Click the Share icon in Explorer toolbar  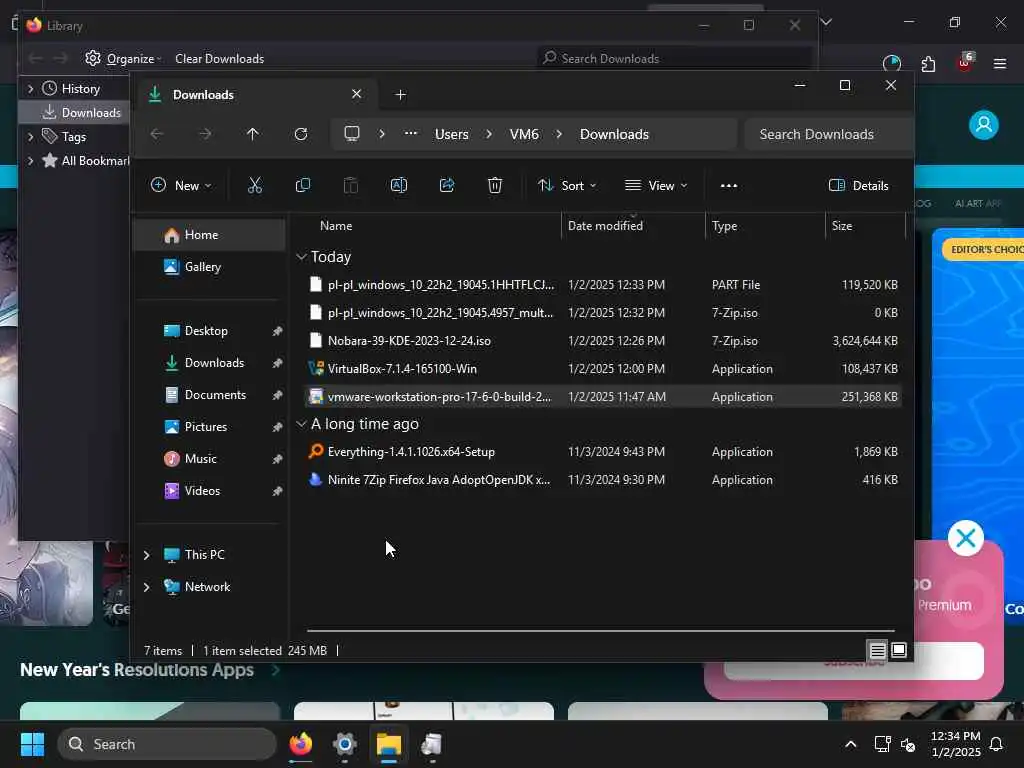click(x=447, y=185)
